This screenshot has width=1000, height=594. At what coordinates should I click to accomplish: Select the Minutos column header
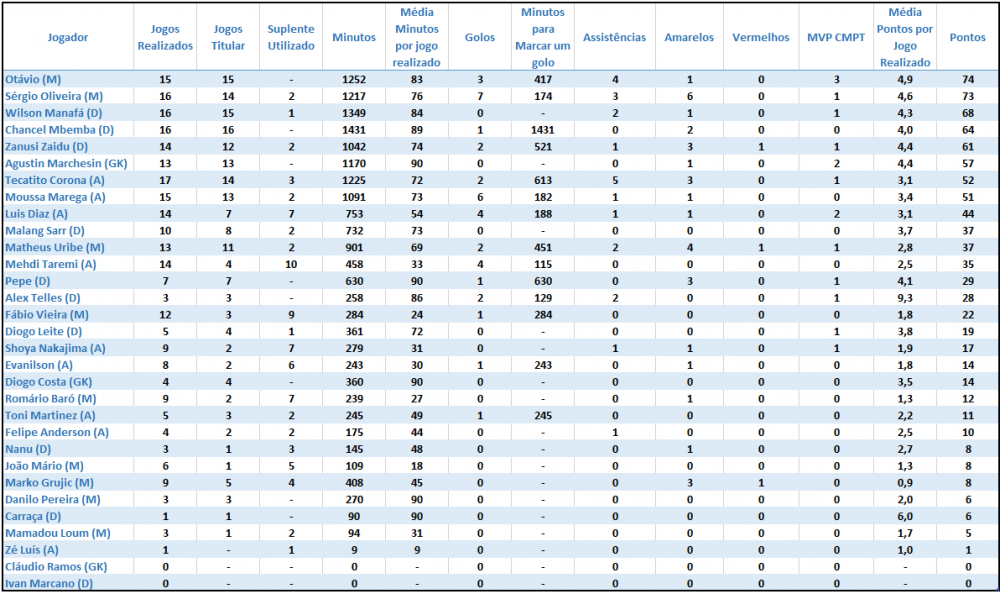point(354,37)
